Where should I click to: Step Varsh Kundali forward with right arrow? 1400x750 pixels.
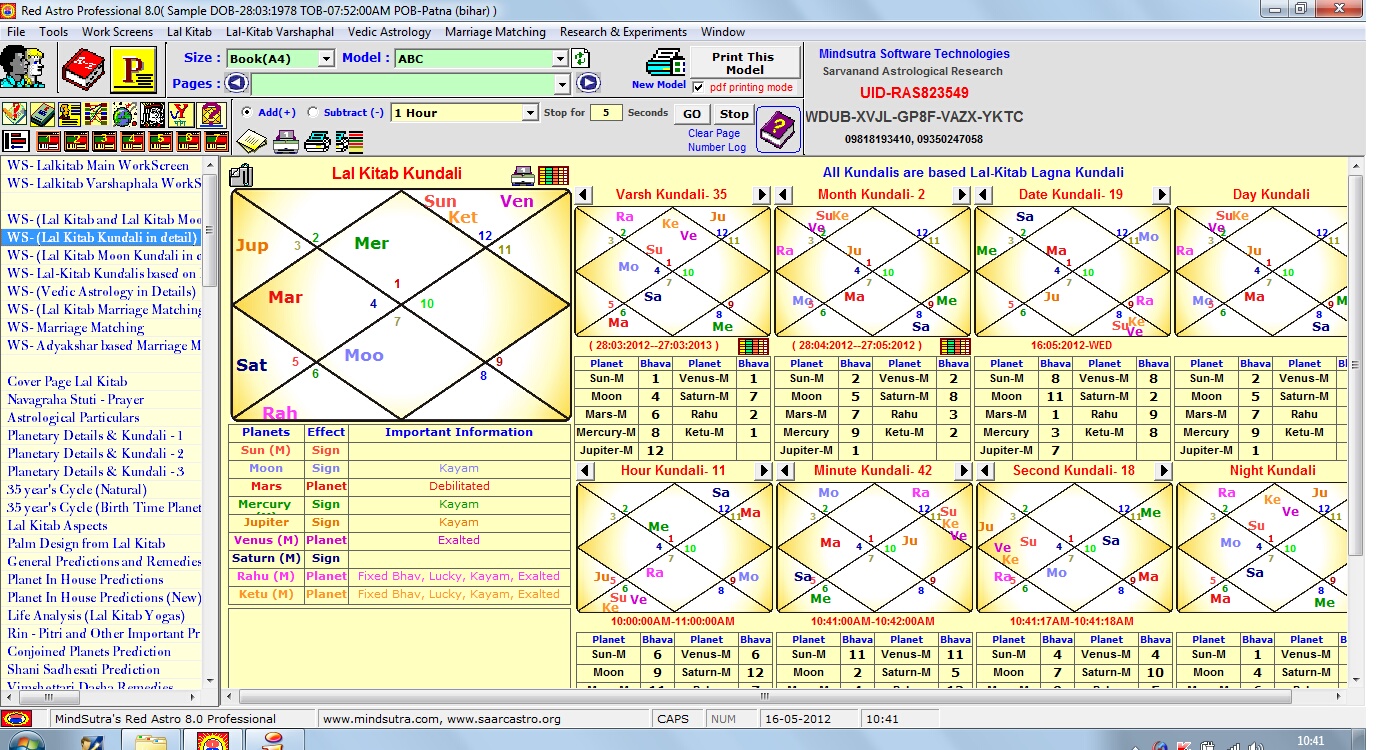[762, 195]
